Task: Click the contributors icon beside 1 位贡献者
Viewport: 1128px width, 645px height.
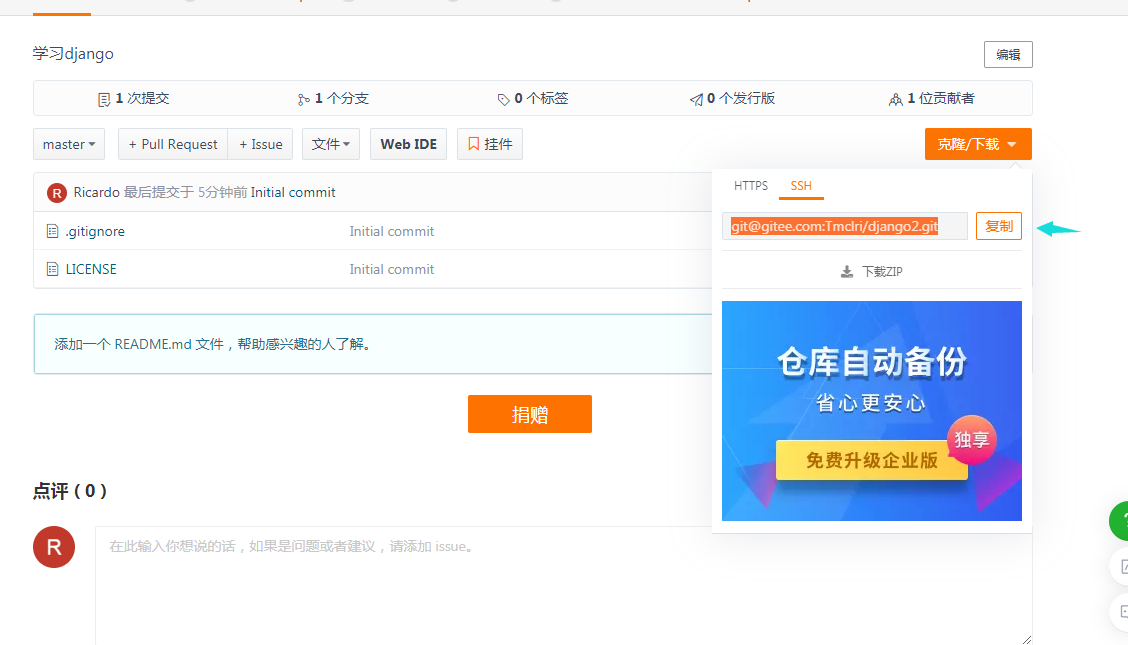Action: [895, 99]
